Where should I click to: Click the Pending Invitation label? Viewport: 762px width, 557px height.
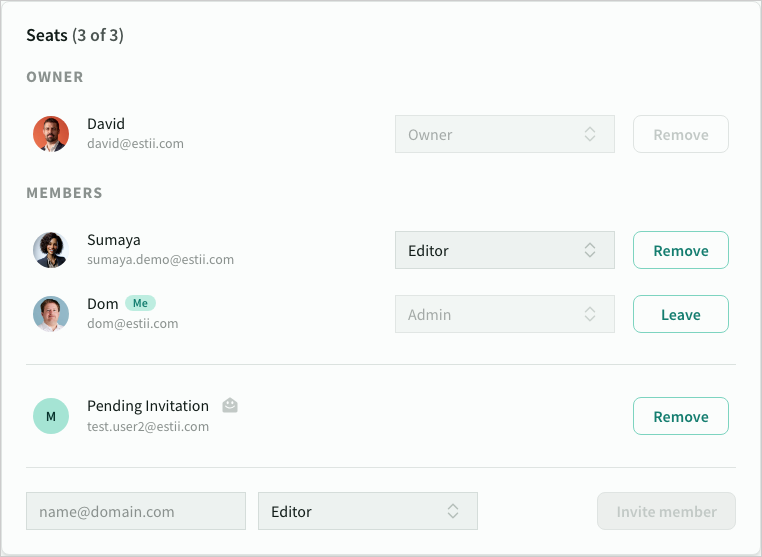[148, 406]
